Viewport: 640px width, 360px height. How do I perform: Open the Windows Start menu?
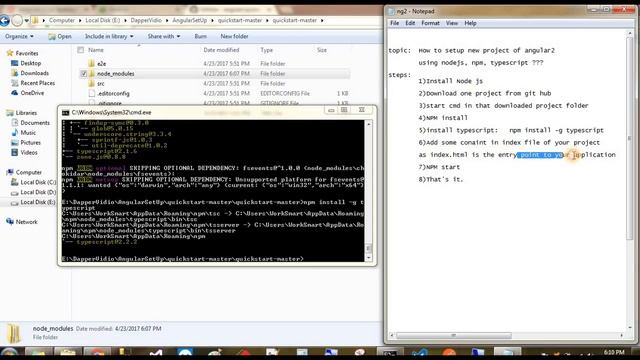pyautogui.click(x=9, y=353)
